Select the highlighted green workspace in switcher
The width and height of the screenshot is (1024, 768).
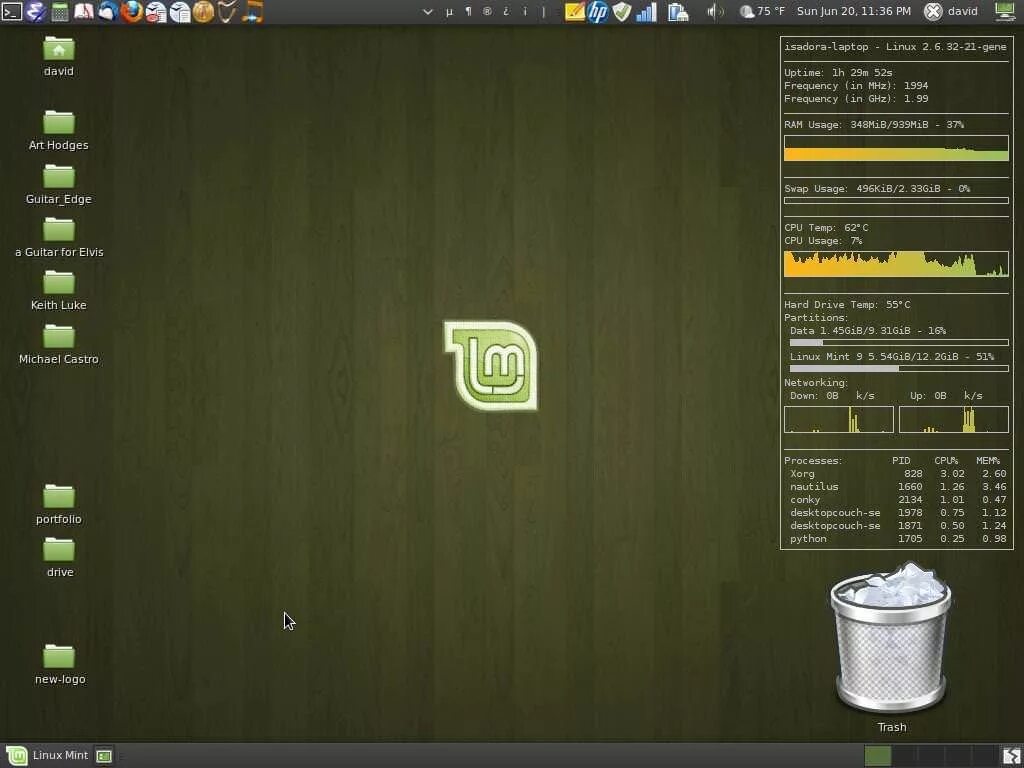878,756
